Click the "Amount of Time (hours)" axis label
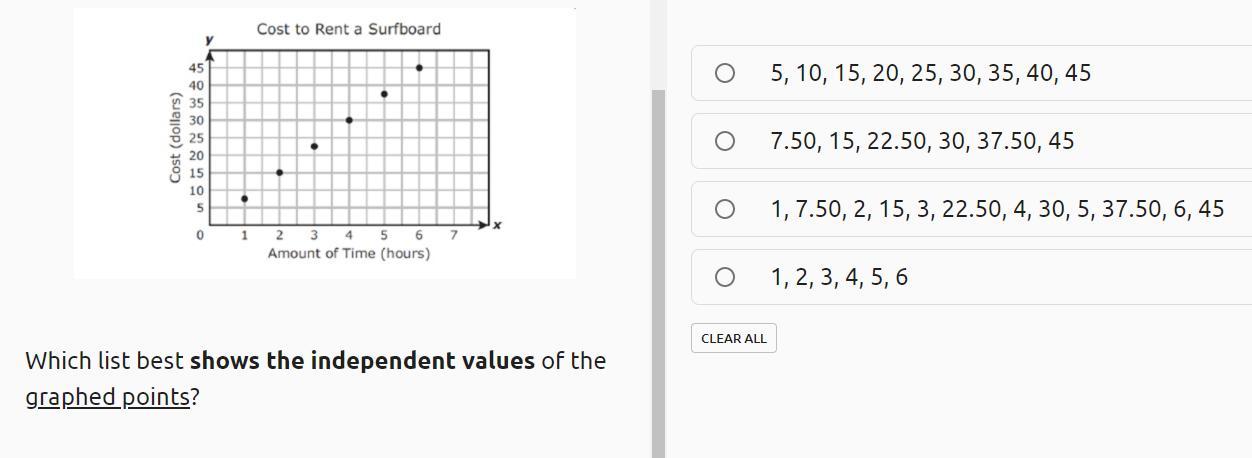 (x=348, y=254)
